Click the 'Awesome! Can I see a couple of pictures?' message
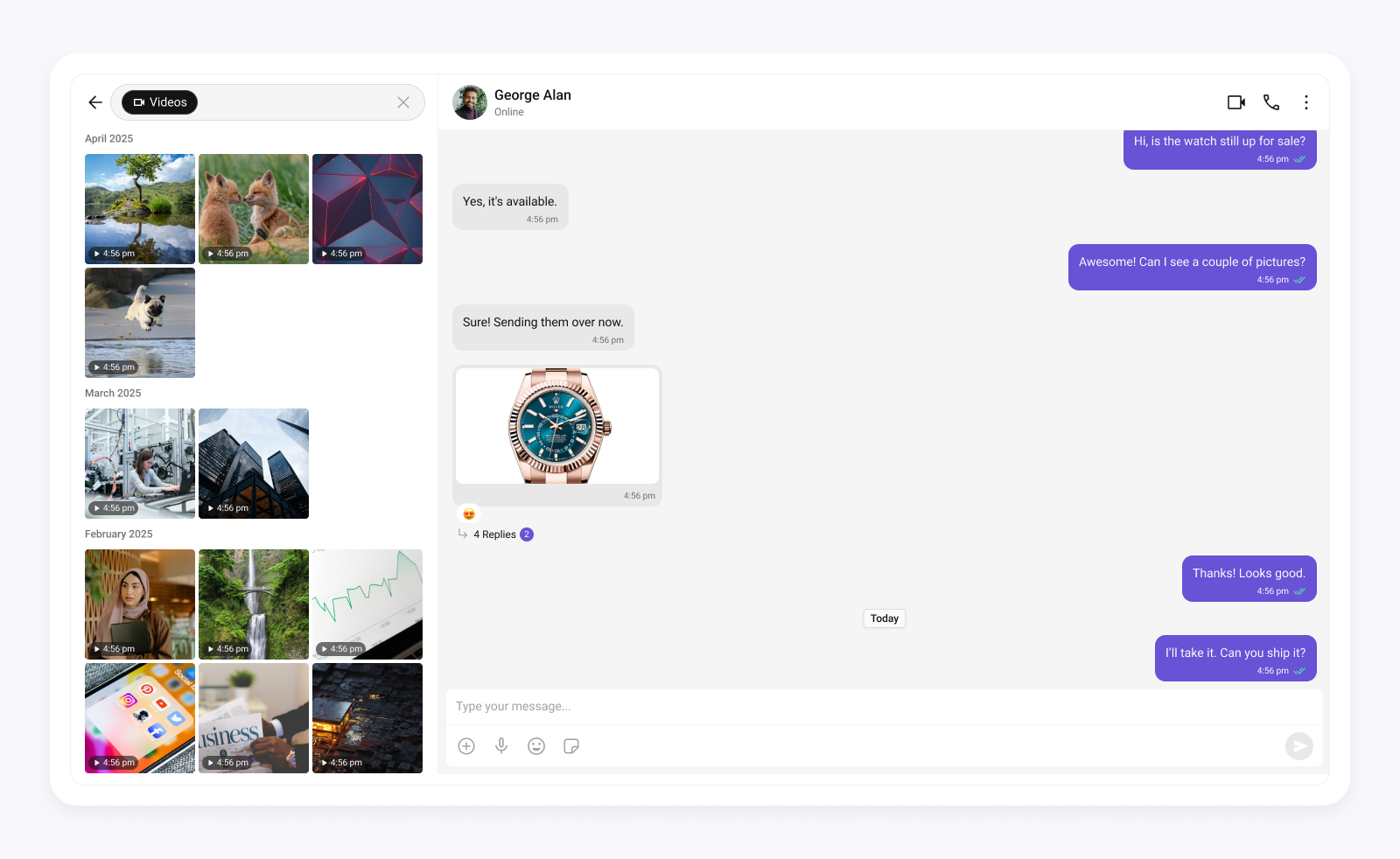 [1193, 268]
